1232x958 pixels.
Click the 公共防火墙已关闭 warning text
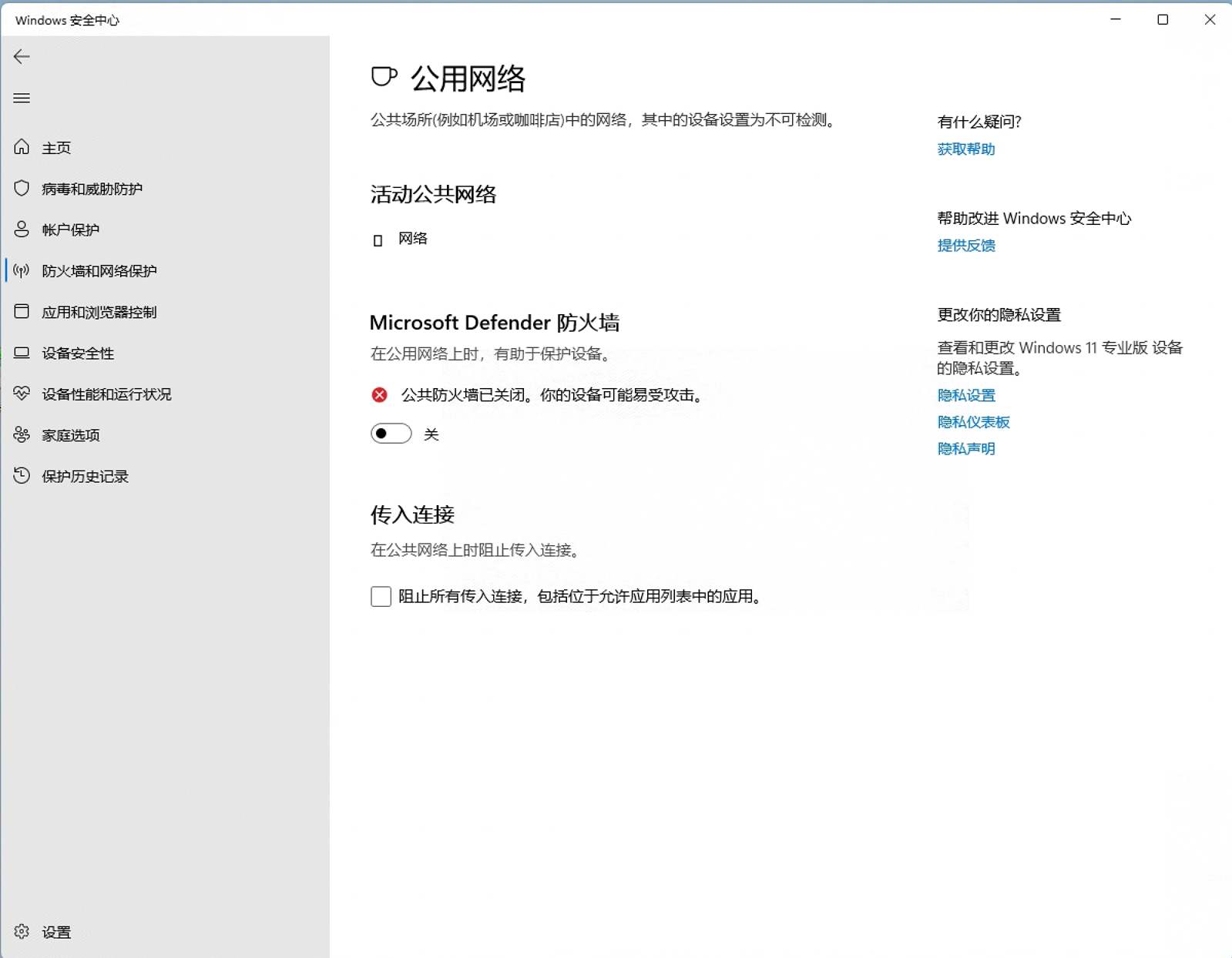tap(554, 395)
